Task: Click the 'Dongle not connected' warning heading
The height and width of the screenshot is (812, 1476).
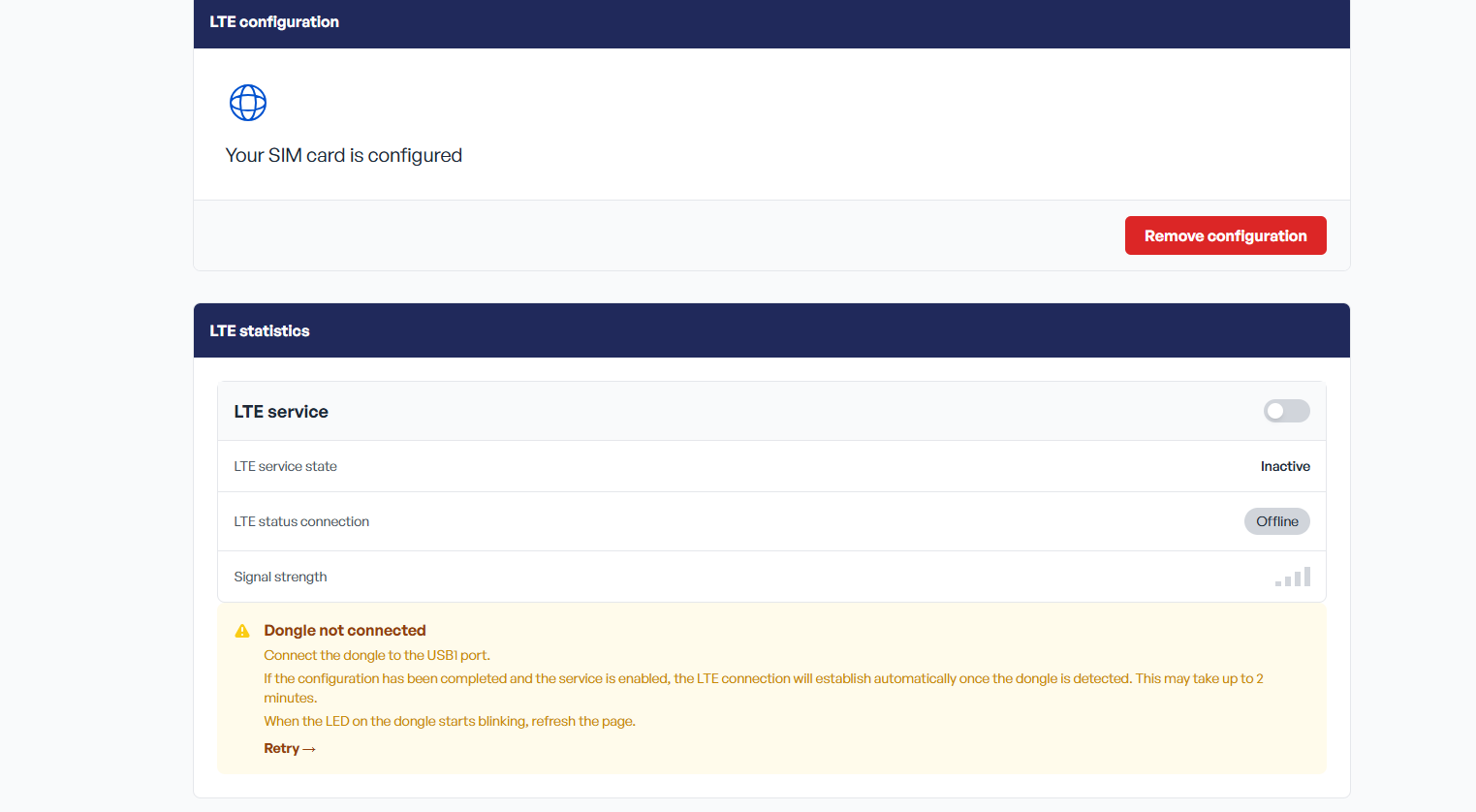Action: coord(345,631)
